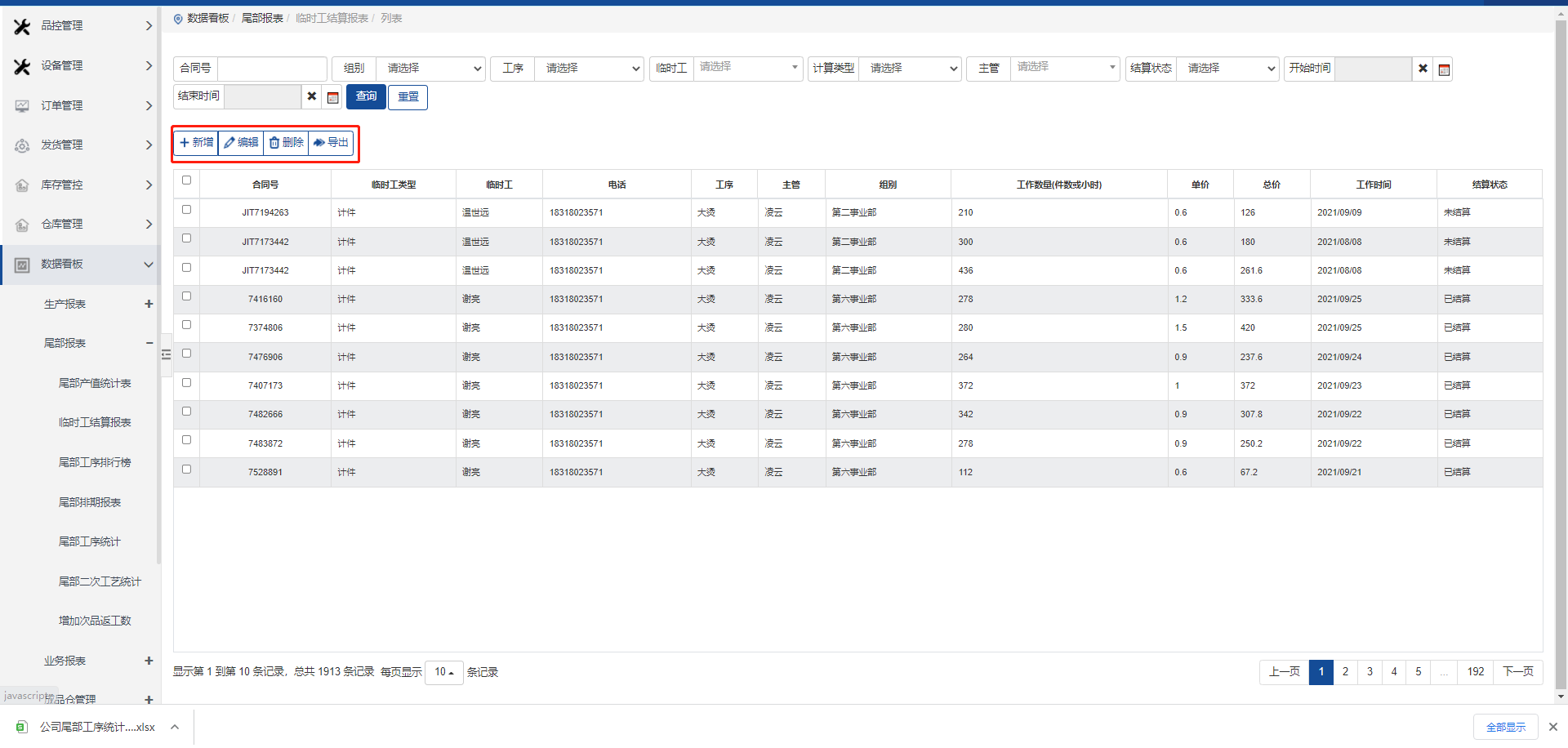Click the 品控管理 wrench icon in sidebar

click(x=22, y=26)
